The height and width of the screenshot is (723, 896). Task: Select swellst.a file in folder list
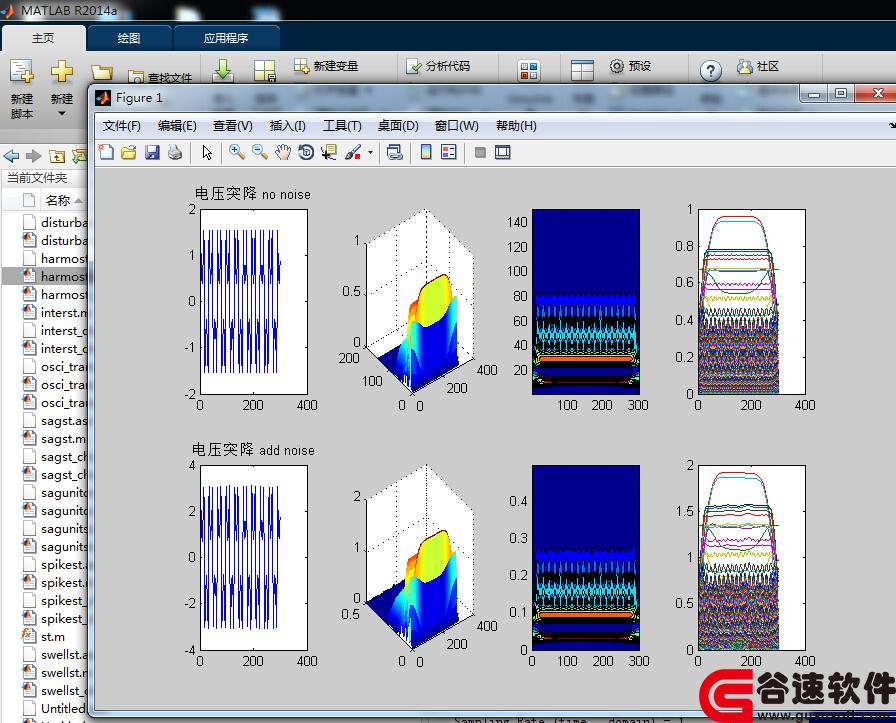pos(54,654)
